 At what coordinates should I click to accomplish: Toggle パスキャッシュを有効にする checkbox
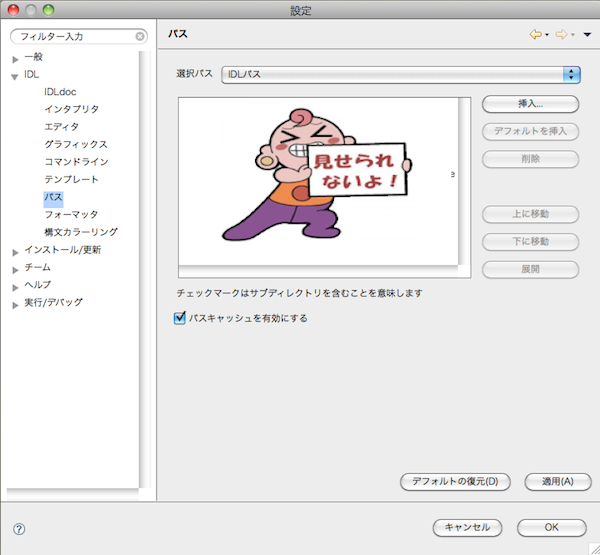[179, 318]
